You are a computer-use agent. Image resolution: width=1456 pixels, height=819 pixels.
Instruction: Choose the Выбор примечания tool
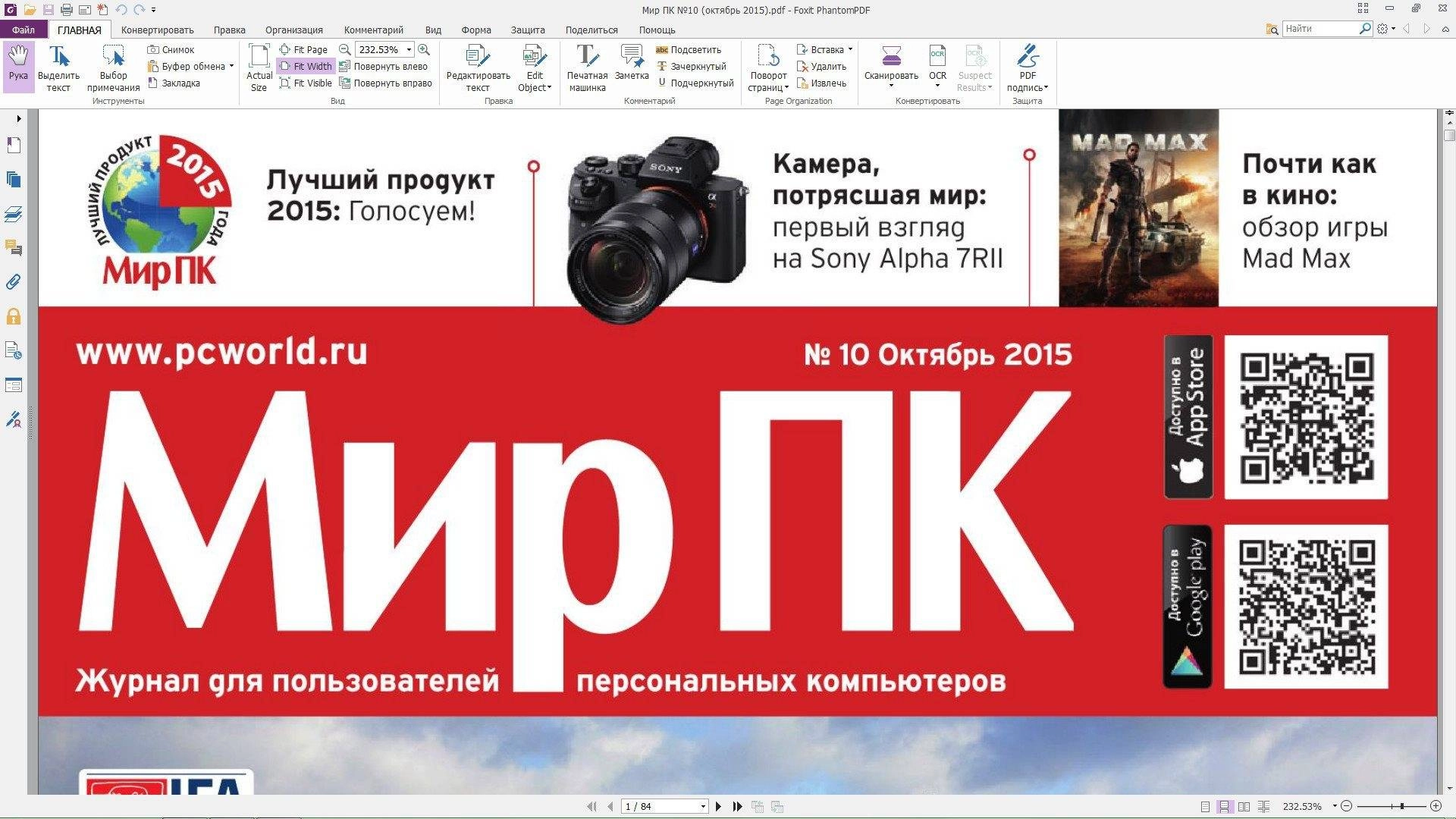[113, 68]
